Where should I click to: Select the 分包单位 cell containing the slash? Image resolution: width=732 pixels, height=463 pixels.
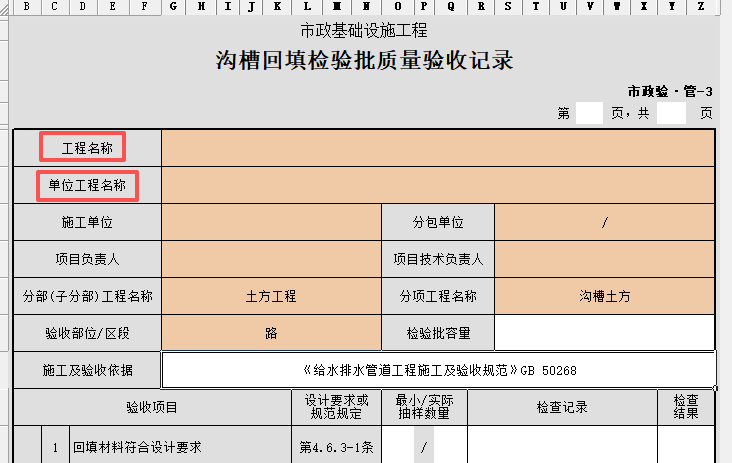coord(605,222)
